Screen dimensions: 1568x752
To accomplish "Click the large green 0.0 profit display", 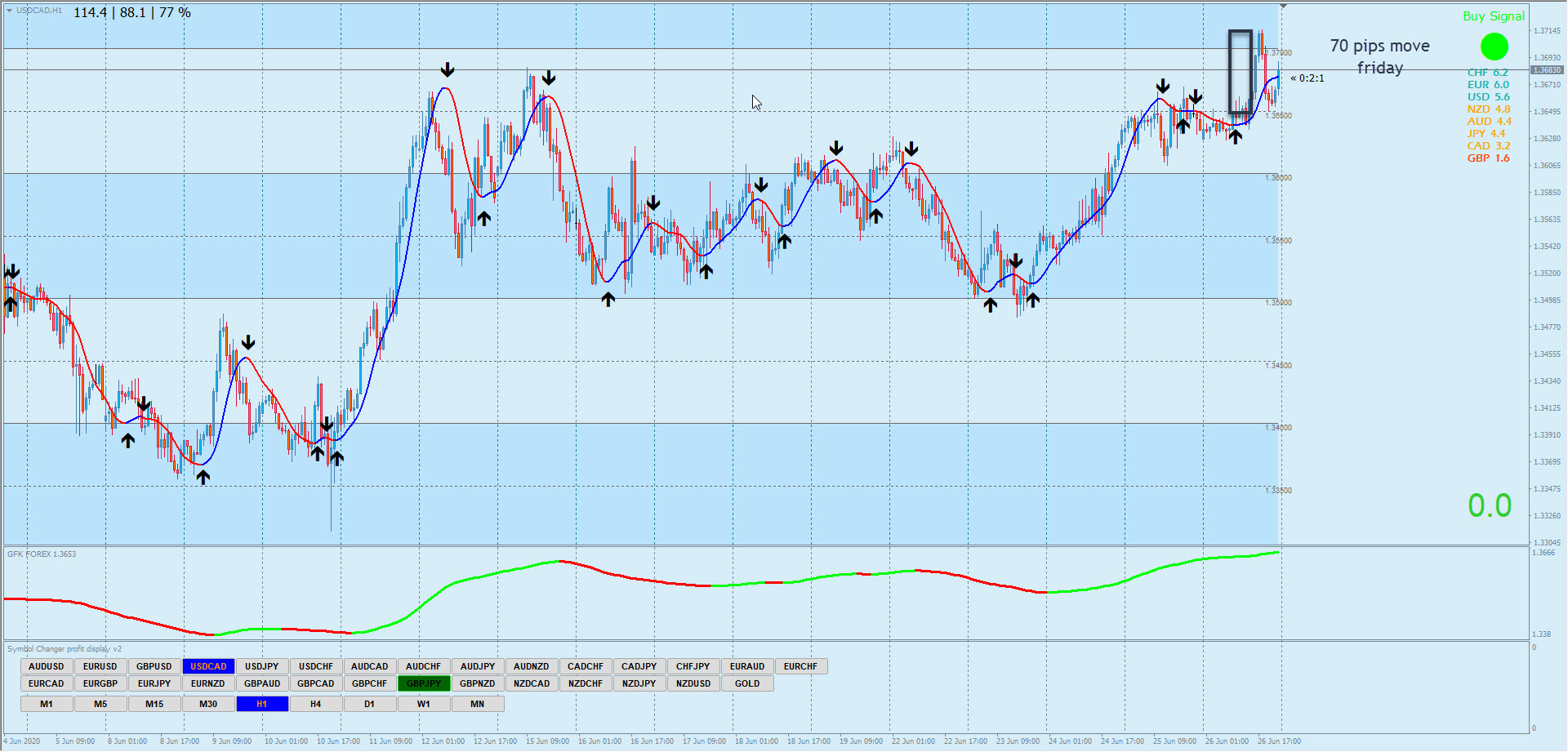I will [1490, 506].
